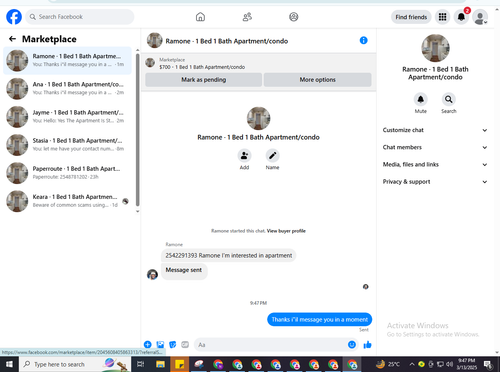This screenshot has width=500, height=372.
Task: Mute the conversation with bell icon
Action: pyautogui.click(x=421, y=99)
